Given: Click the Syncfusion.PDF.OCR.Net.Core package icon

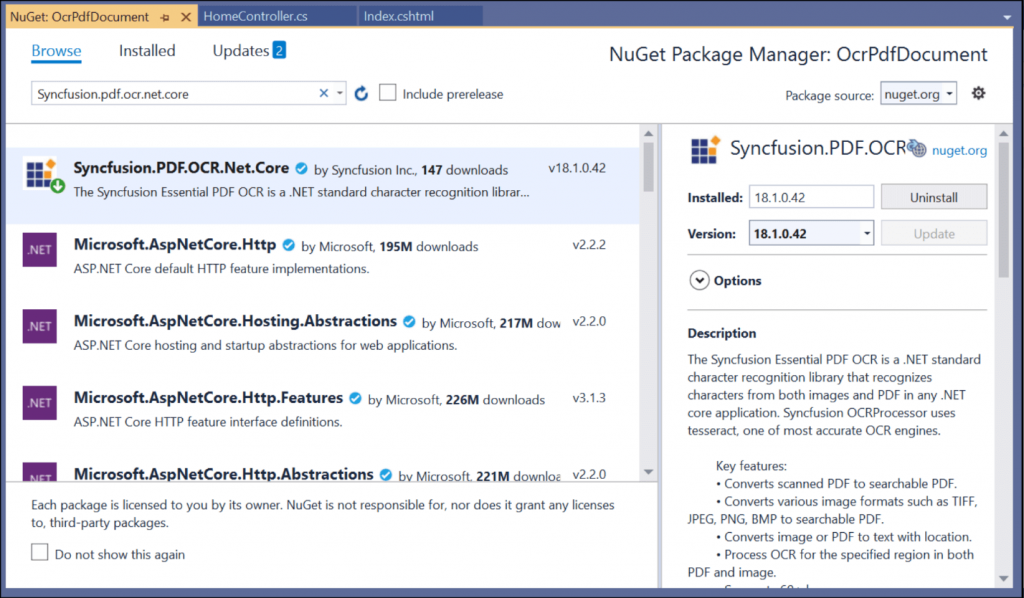Looking at the screenshot, I should (38, 175).
